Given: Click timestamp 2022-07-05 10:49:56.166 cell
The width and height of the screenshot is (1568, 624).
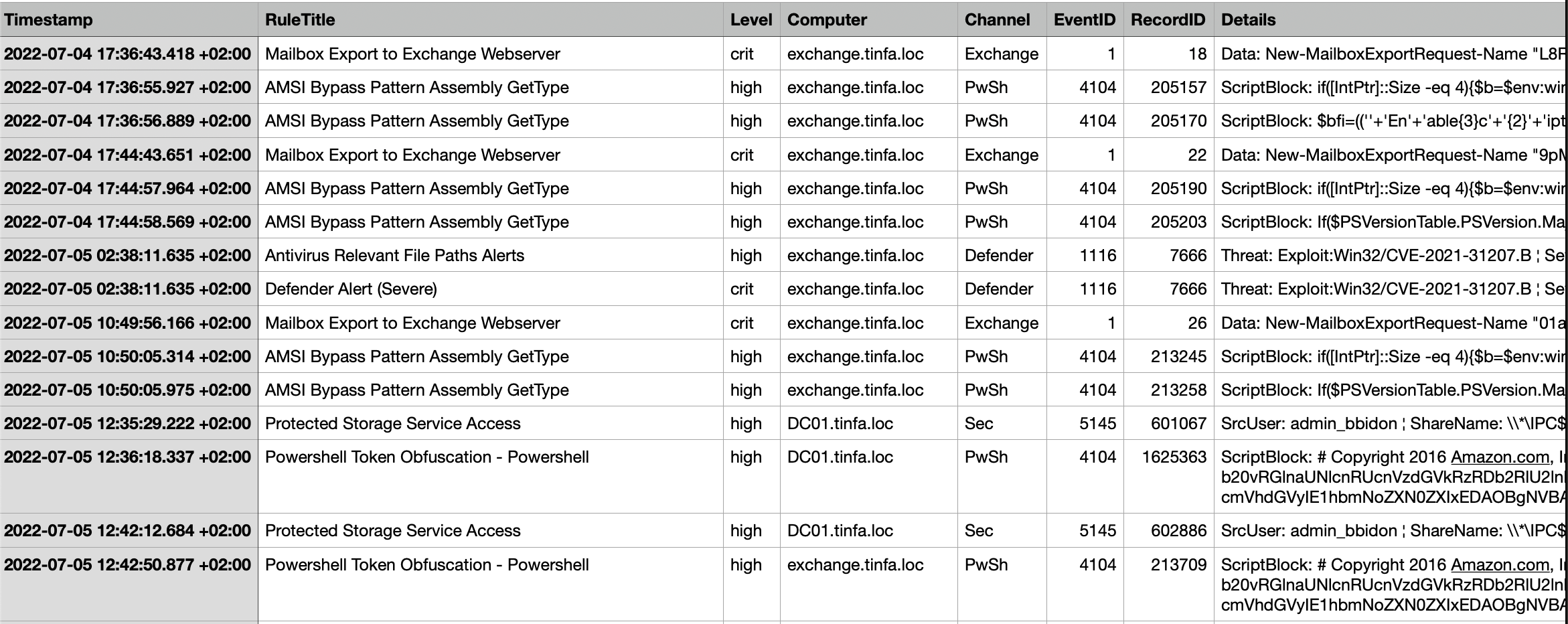Looking at the screenshot, I should (128, 323).
